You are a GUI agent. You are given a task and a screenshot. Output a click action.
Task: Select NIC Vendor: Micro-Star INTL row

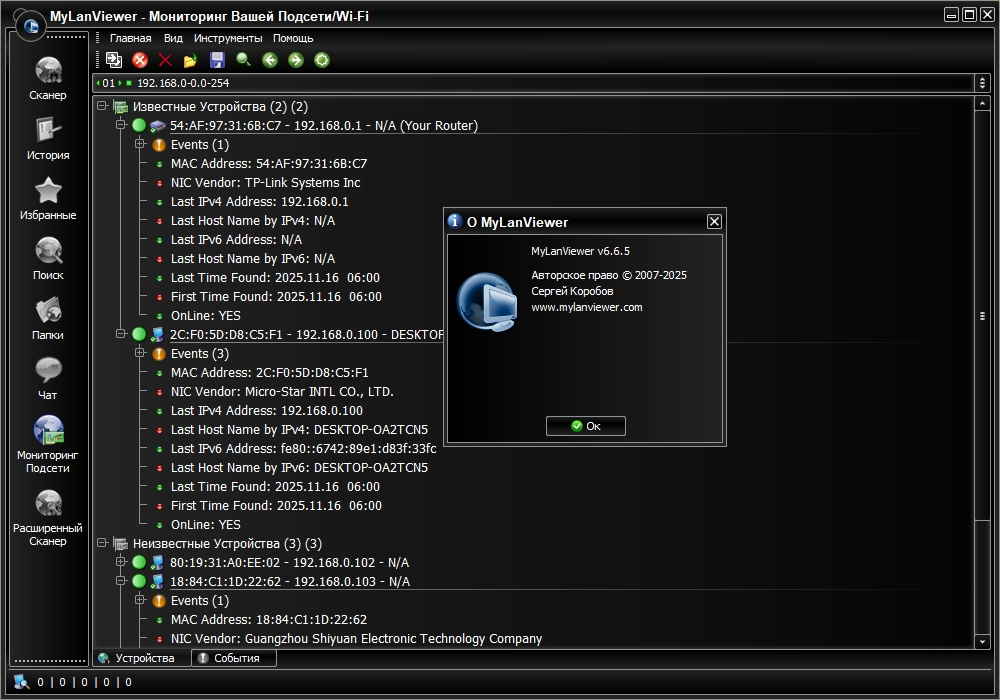click(x=282, y=392)
